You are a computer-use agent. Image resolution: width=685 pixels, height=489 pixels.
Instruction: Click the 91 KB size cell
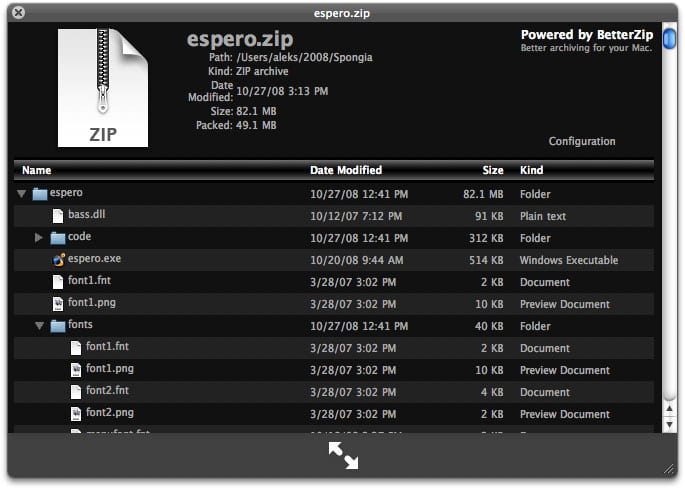[489, 216]
